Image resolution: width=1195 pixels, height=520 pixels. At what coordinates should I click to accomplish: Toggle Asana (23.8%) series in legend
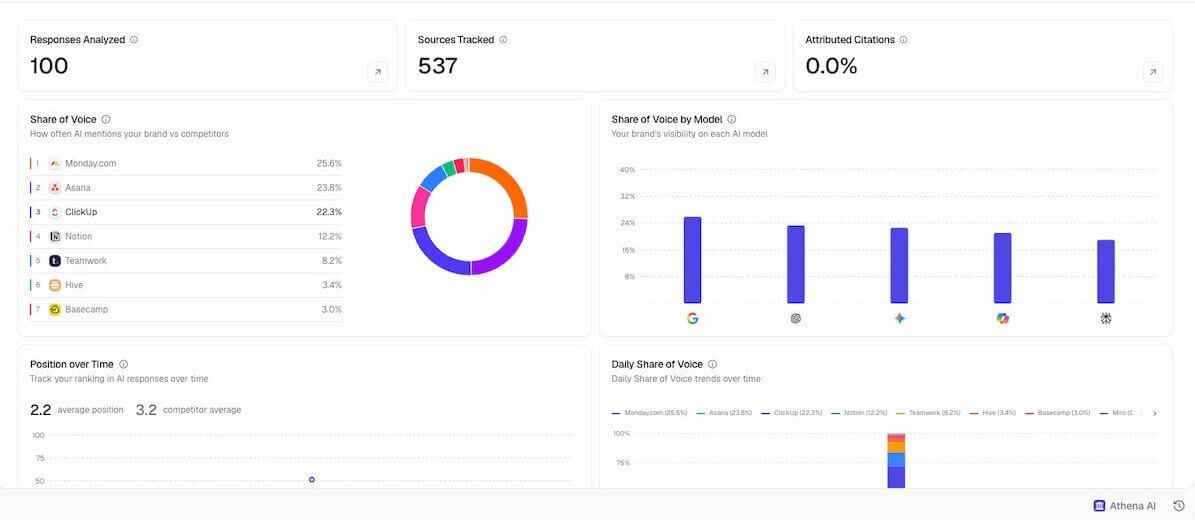coord(724,413)
